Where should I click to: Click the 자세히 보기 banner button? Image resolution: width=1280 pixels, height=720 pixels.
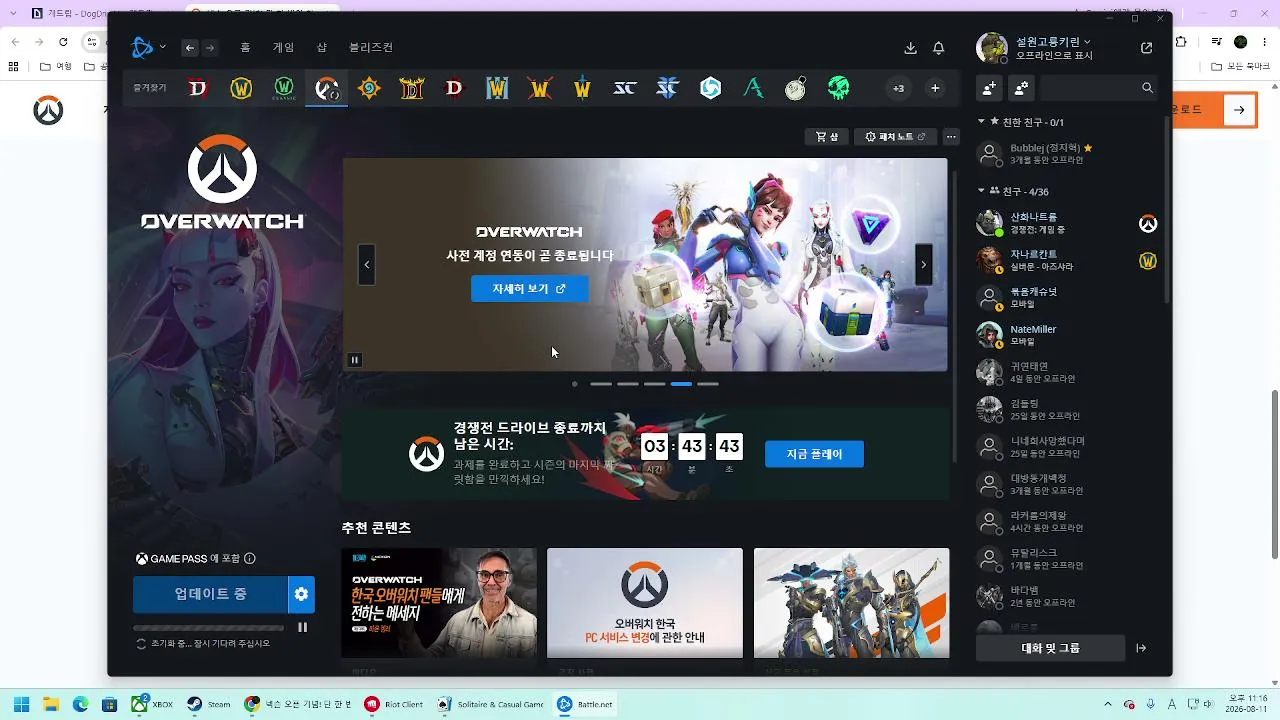tap(529, 289)
